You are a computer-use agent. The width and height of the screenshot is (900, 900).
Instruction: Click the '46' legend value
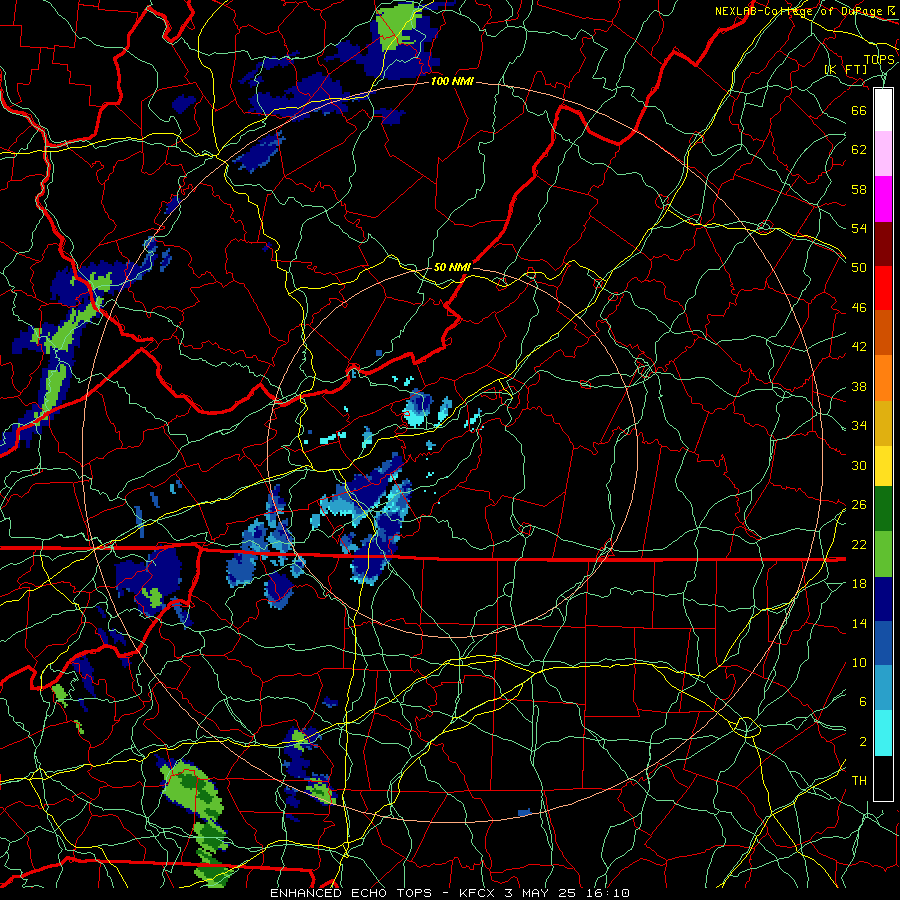(x=859, y=308)
